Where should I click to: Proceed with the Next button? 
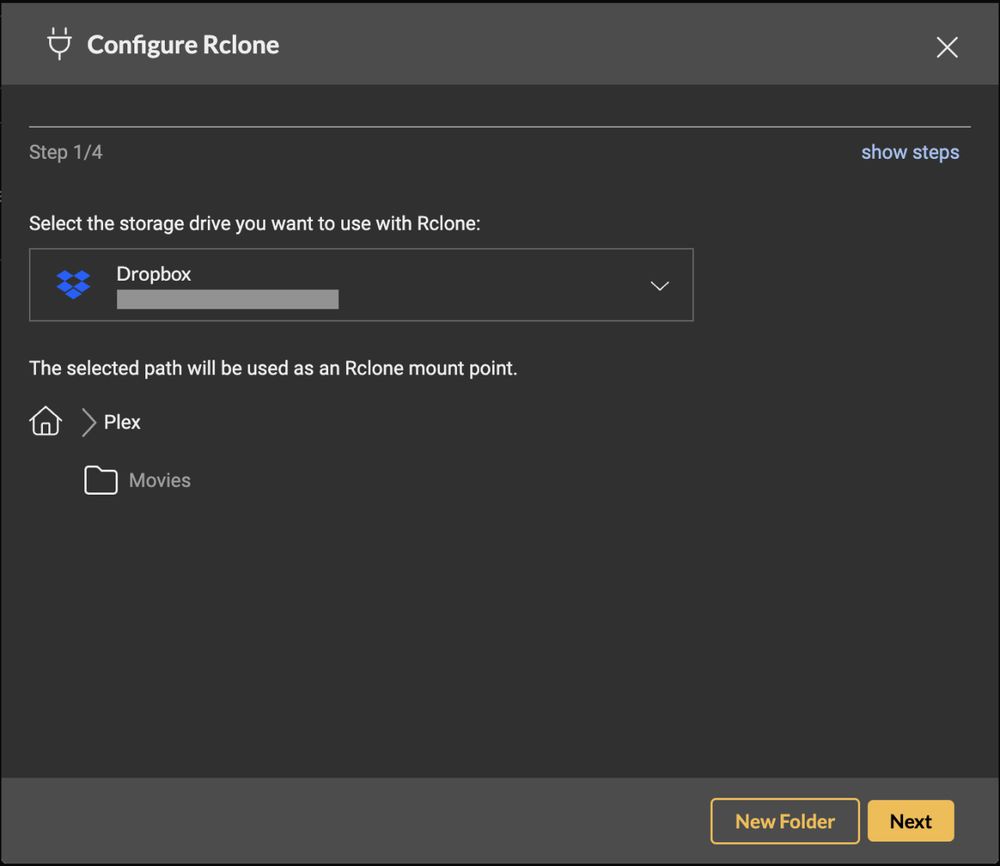coord(910,821)
